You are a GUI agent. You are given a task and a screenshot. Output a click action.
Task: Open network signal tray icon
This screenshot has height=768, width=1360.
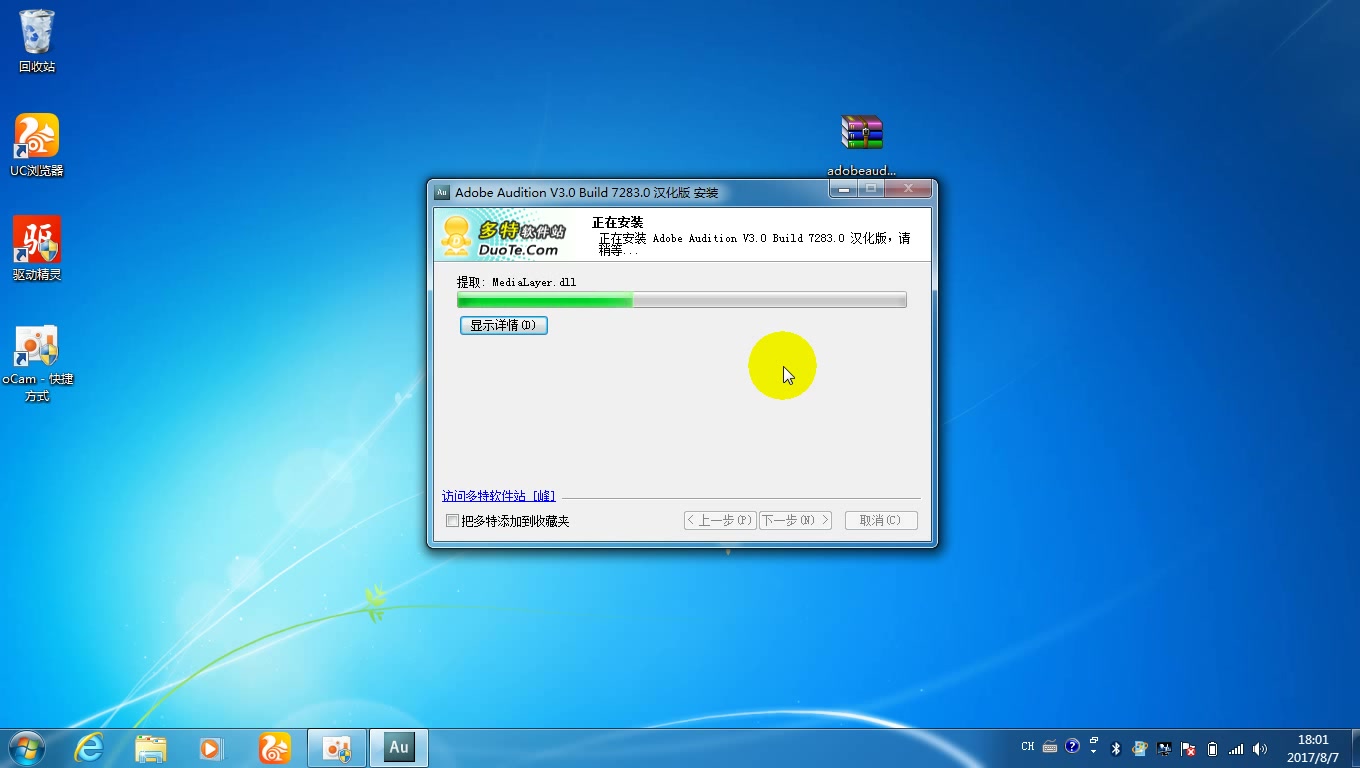click(1236, 748)
